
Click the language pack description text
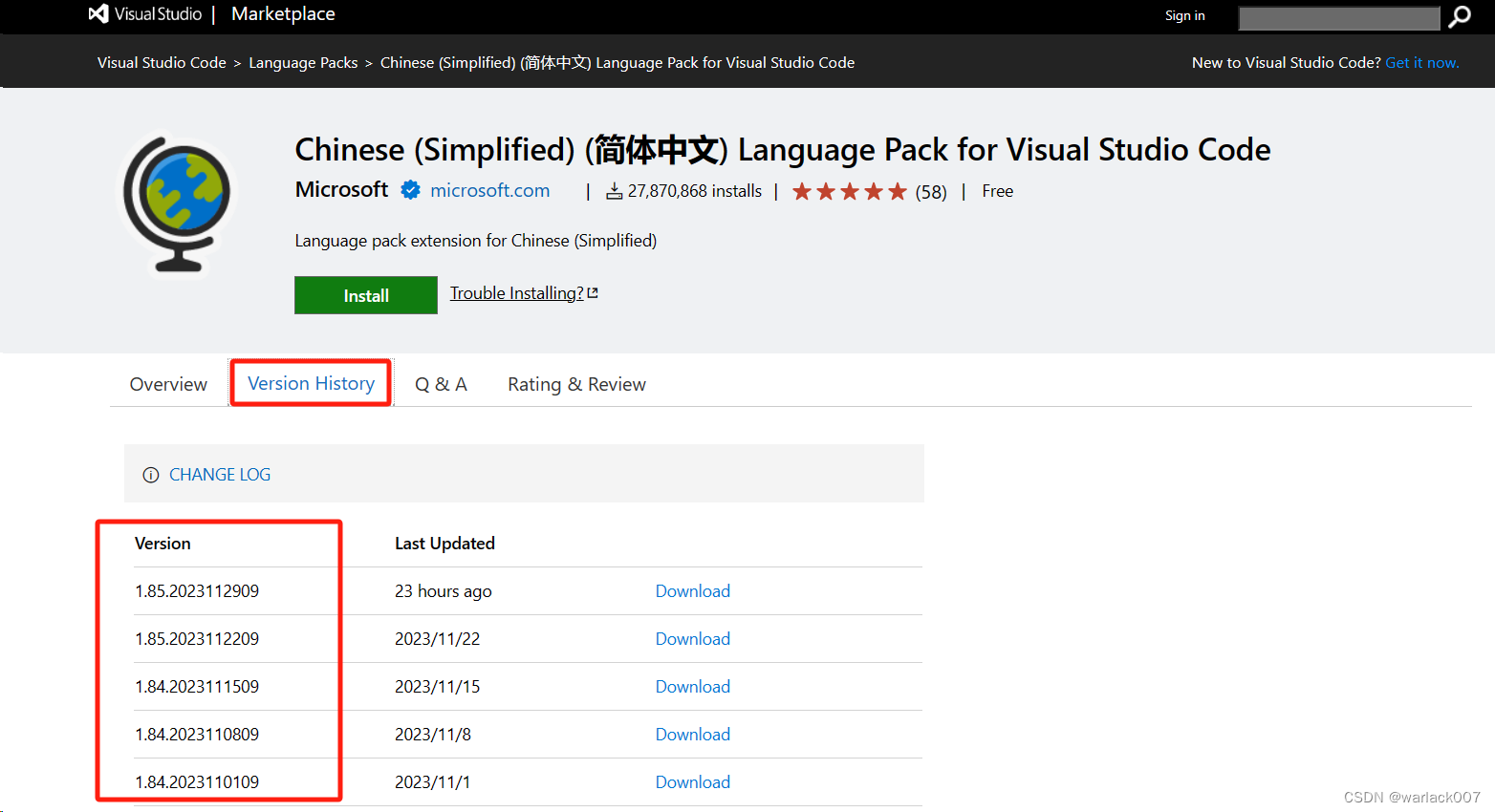pyautogui.click(x=476, y=241)
